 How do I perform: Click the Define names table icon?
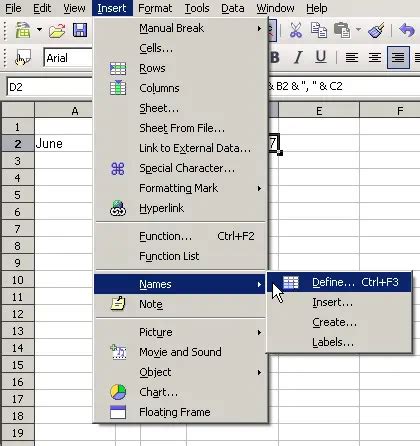point(291,282)
